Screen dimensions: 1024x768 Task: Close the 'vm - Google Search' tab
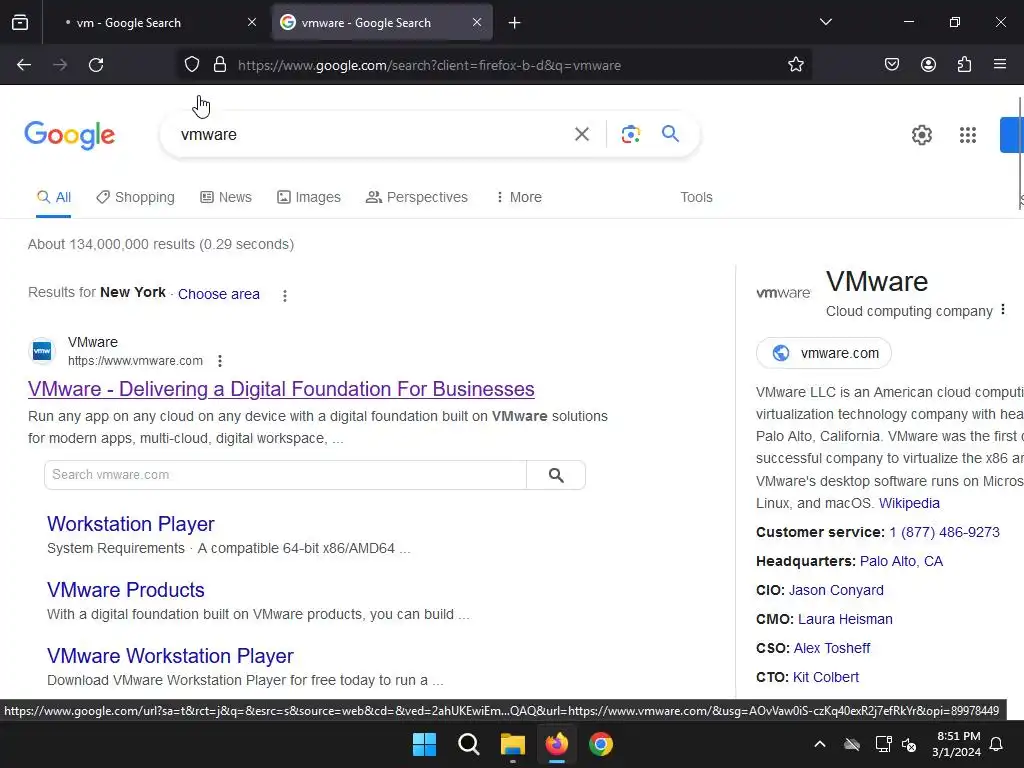[x=252, y=22]
